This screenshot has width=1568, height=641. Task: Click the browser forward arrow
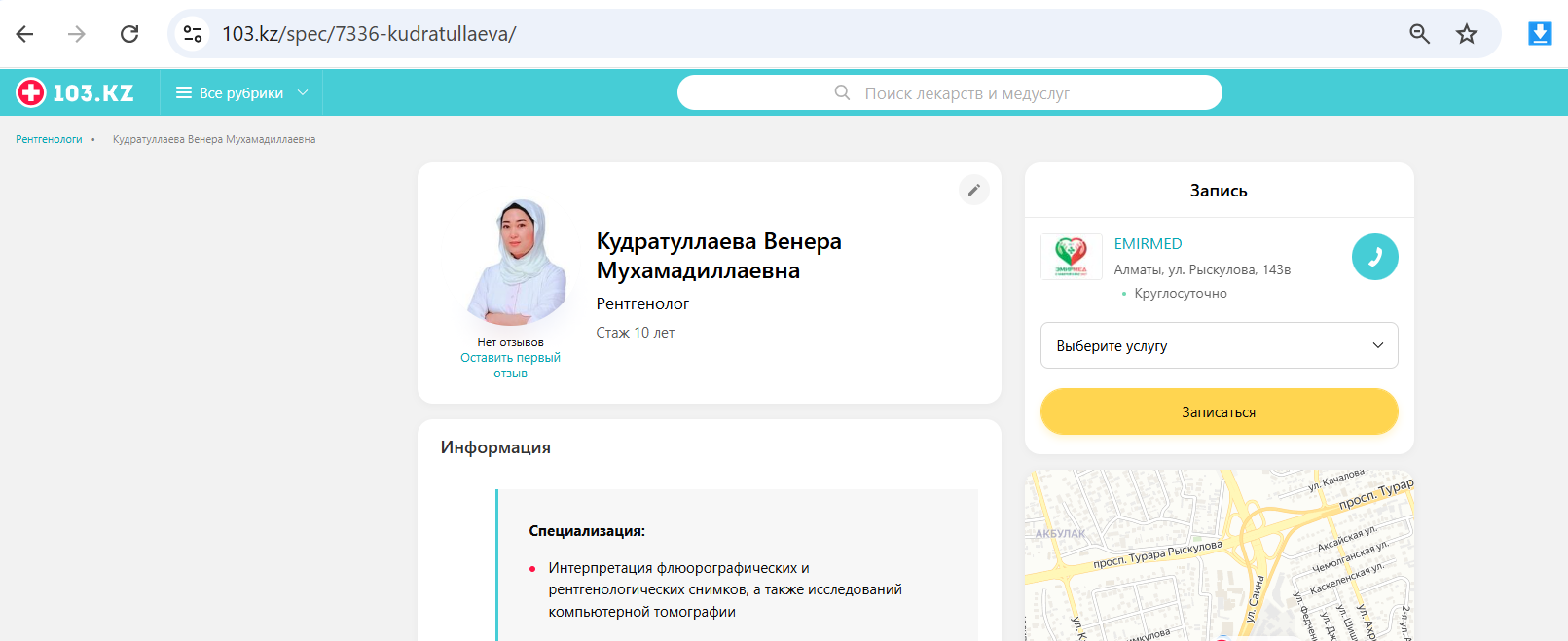77,34
